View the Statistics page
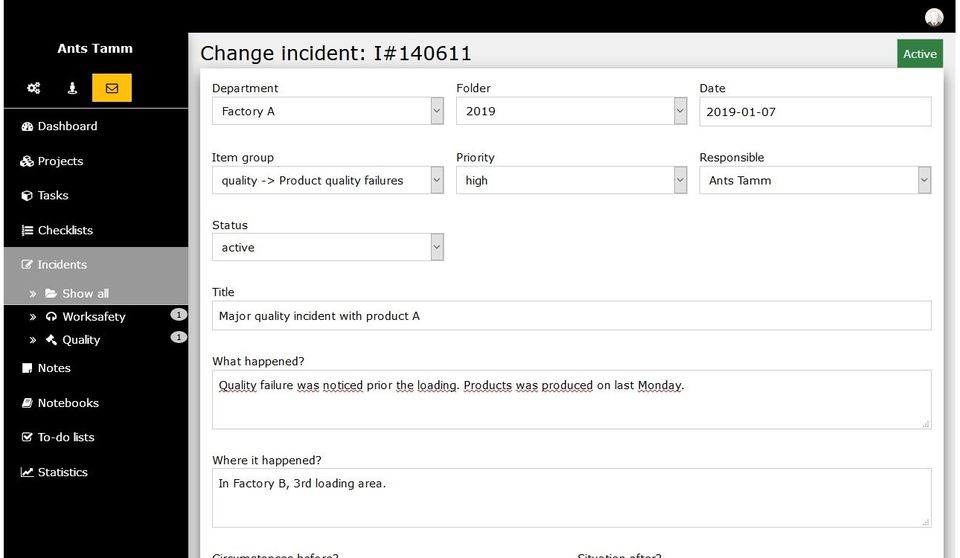Screen dimensions: 960x558 (x=62, y=472)
